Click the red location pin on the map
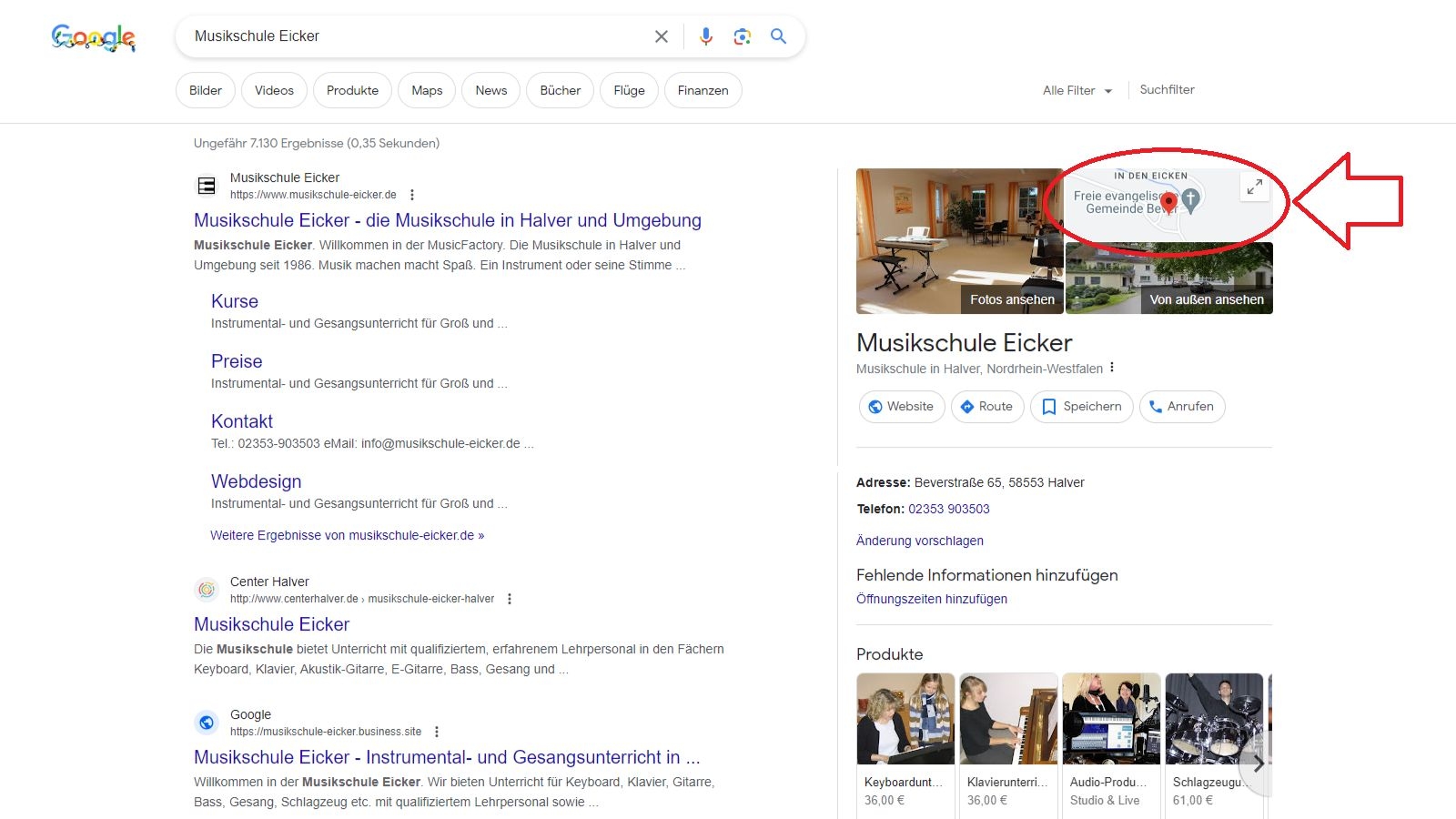 coord(1168,202)
